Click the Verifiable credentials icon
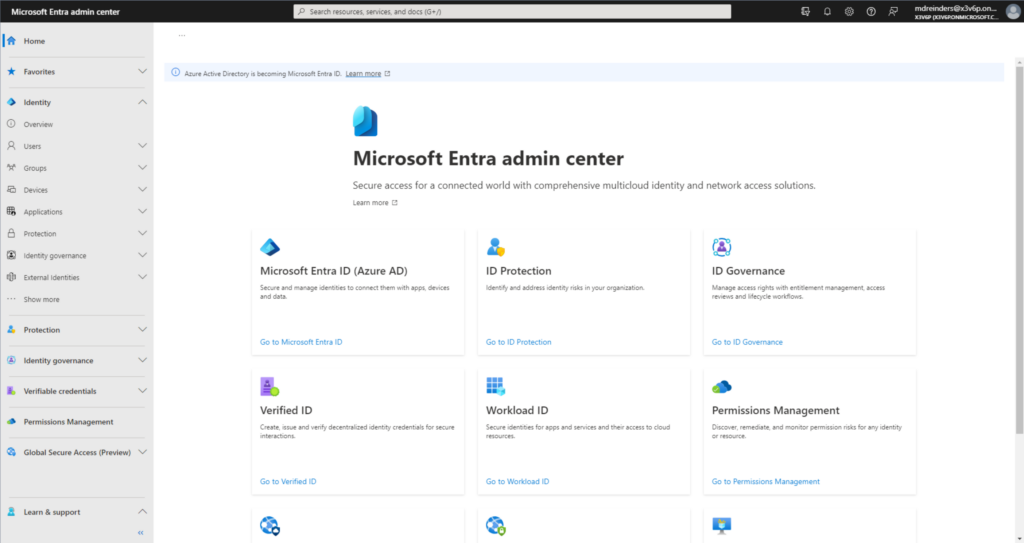Viewport: 1024px width, 543px height. [x=11, y=391]
